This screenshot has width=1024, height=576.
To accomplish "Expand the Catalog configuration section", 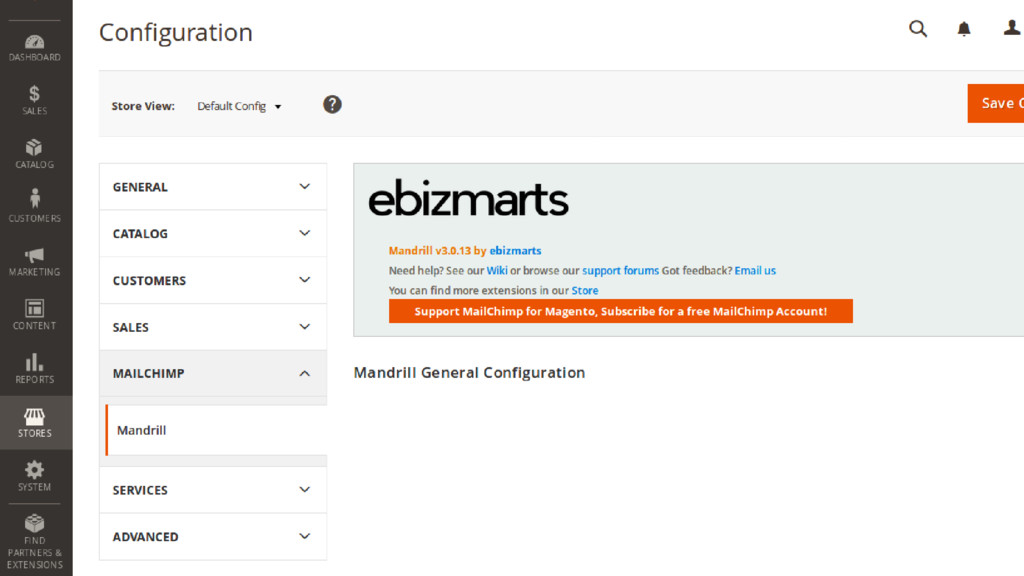I will 213,233.
